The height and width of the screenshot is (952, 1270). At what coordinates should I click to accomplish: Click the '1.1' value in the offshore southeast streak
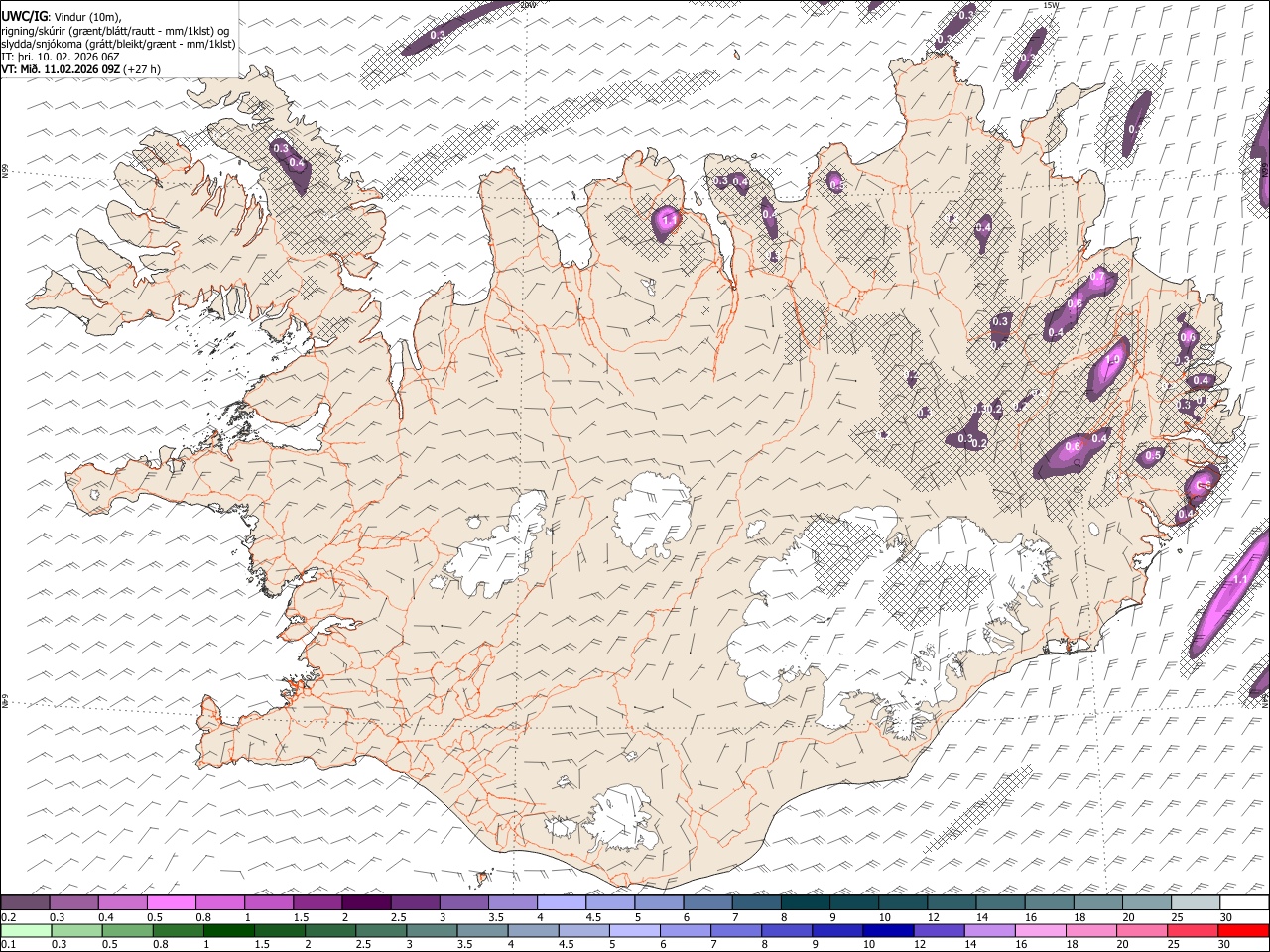click(1239, 580)
